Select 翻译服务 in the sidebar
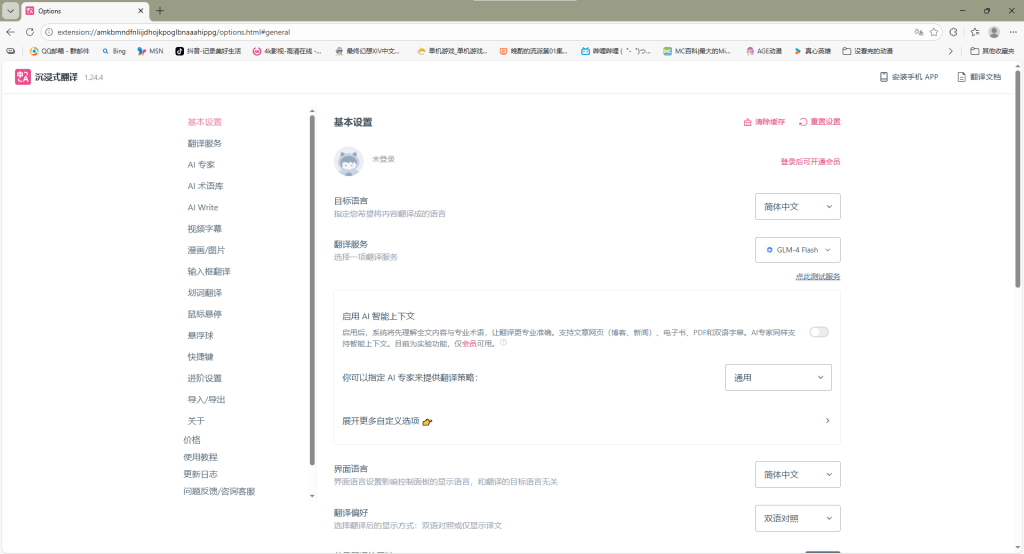This screenshot has width=1024, height=554. [204, 143]
